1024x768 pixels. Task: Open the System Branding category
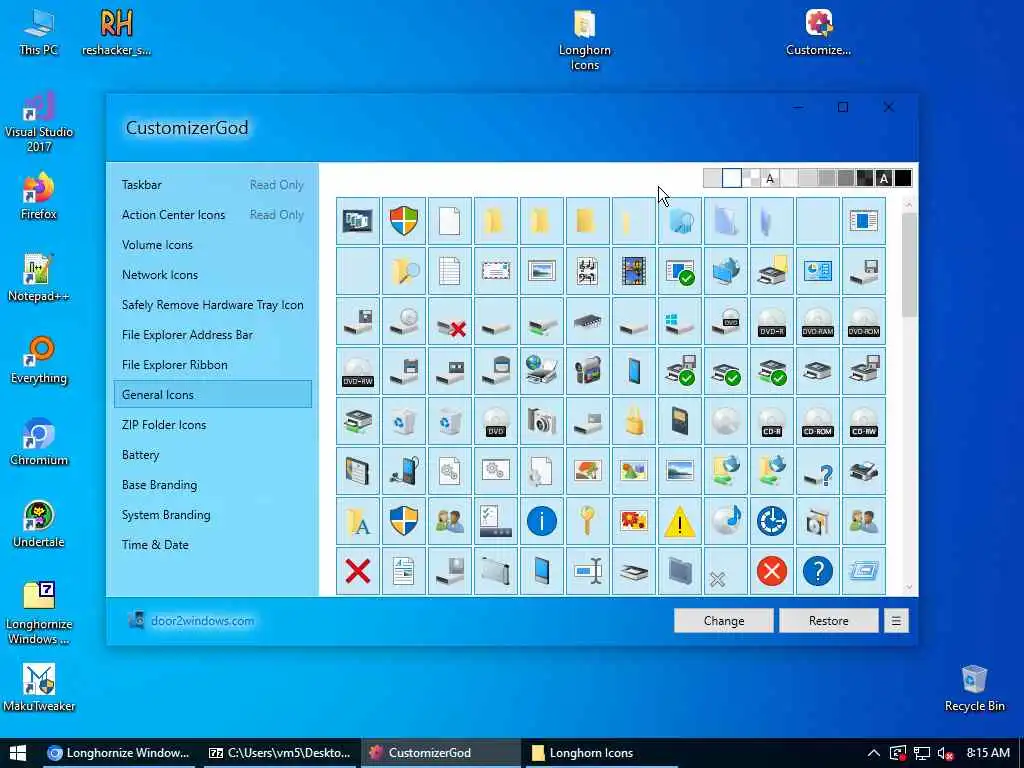(x=212, y=515)
